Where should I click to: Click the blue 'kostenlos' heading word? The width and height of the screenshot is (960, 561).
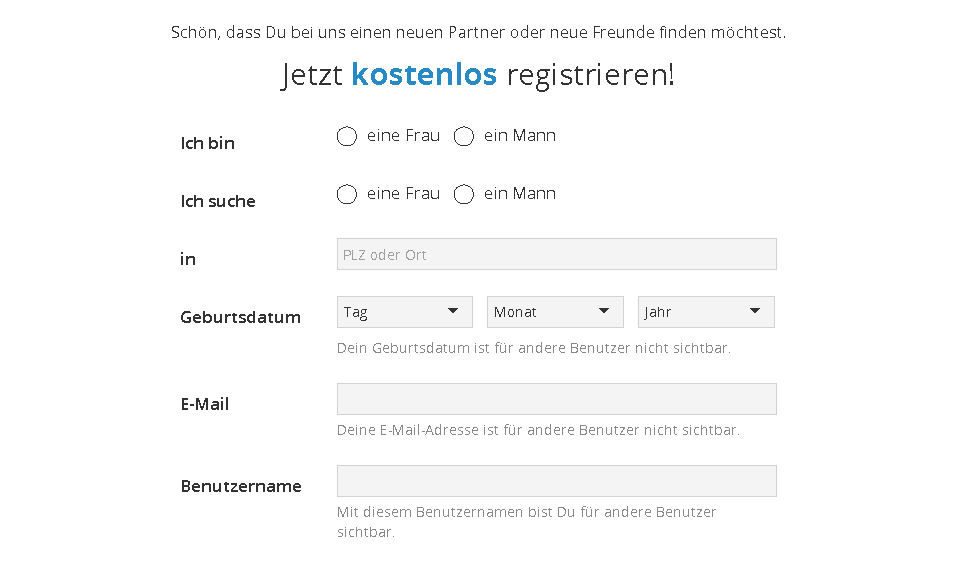[424, 74]
